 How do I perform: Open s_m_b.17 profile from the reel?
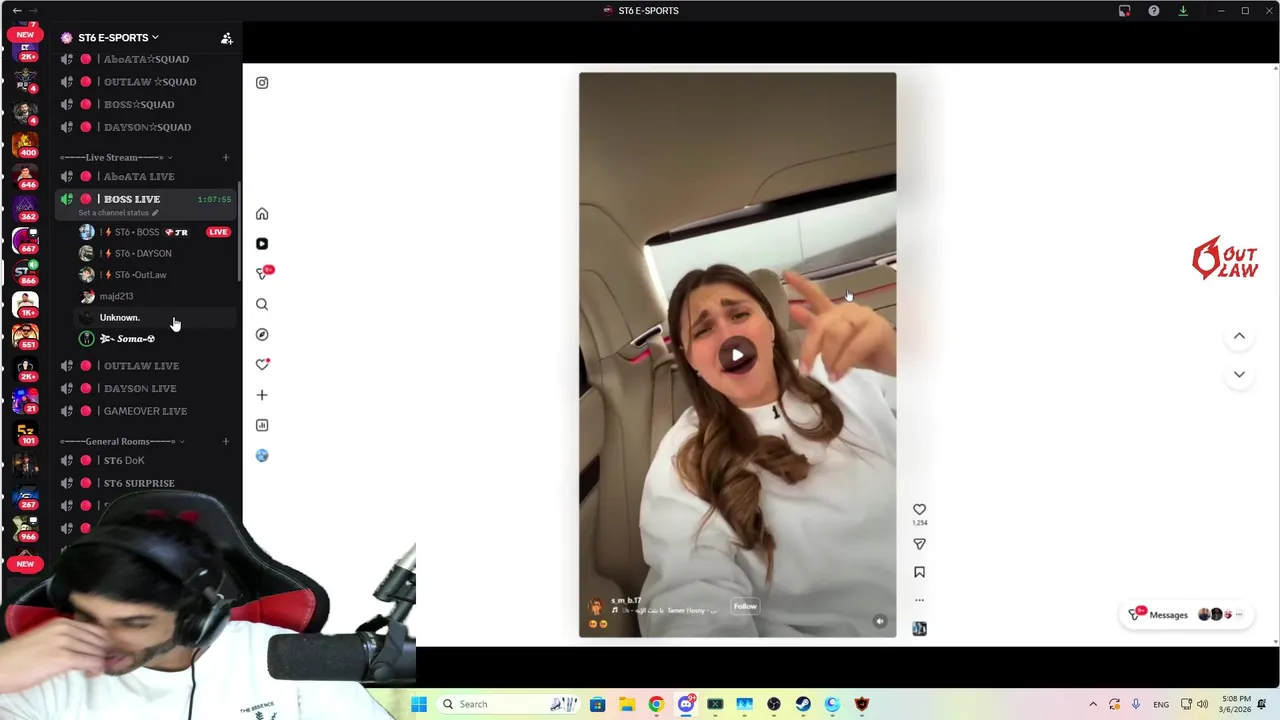coord(626,600)
